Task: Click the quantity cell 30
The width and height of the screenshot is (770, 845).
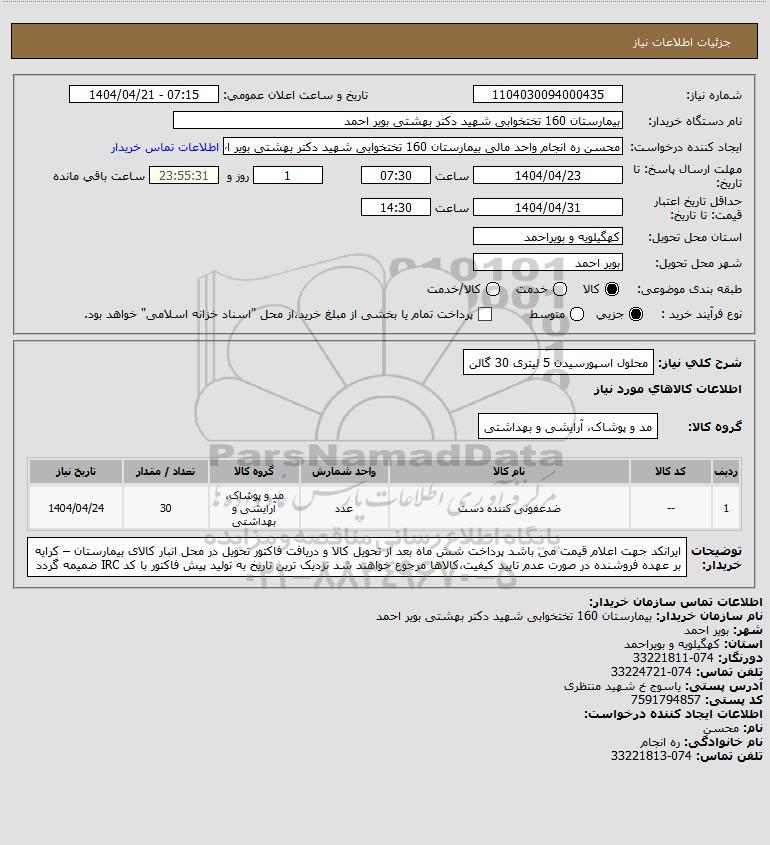Action: (165, 508)
